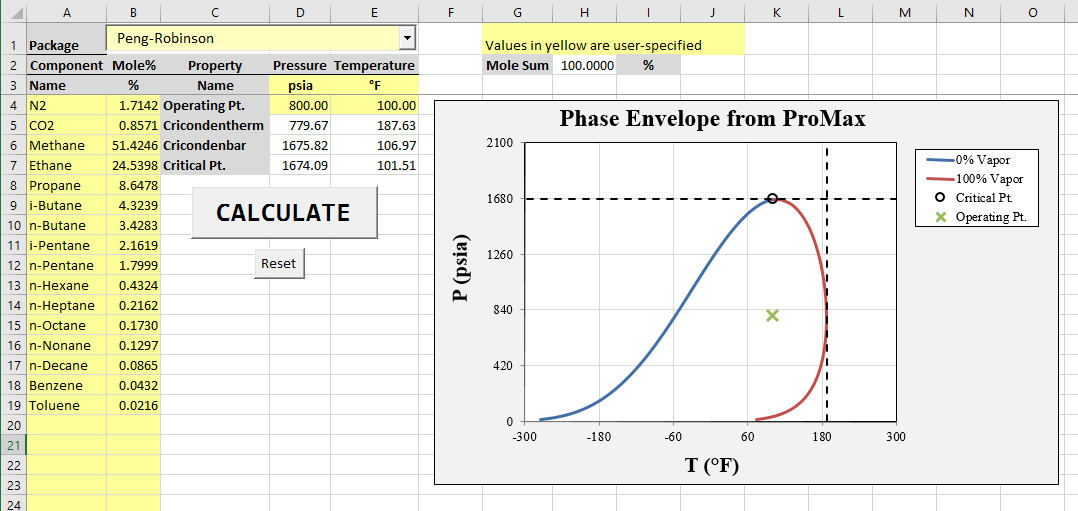Select the operating temperature cell 100.00
The height and width of the screenshot is (511, 1078).
coord(375,106)
